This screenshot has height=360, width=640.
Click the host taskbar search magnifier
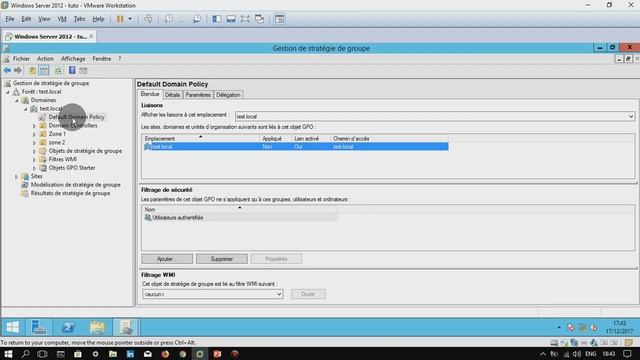point(25,354)
